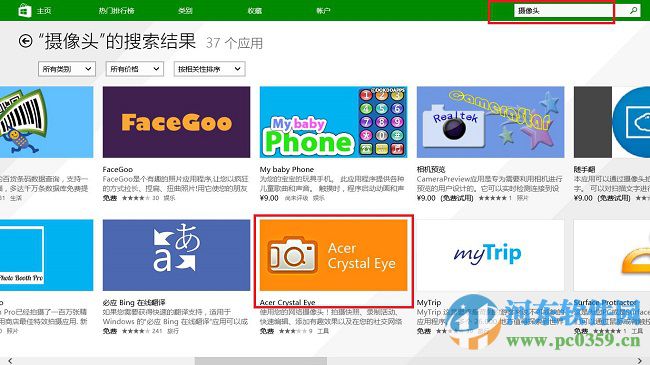Viewport: 650px width, 365px height.
Task: Expand the 所有类别 category dropdown
Action: pyautogui.click(x=67, y=69)
